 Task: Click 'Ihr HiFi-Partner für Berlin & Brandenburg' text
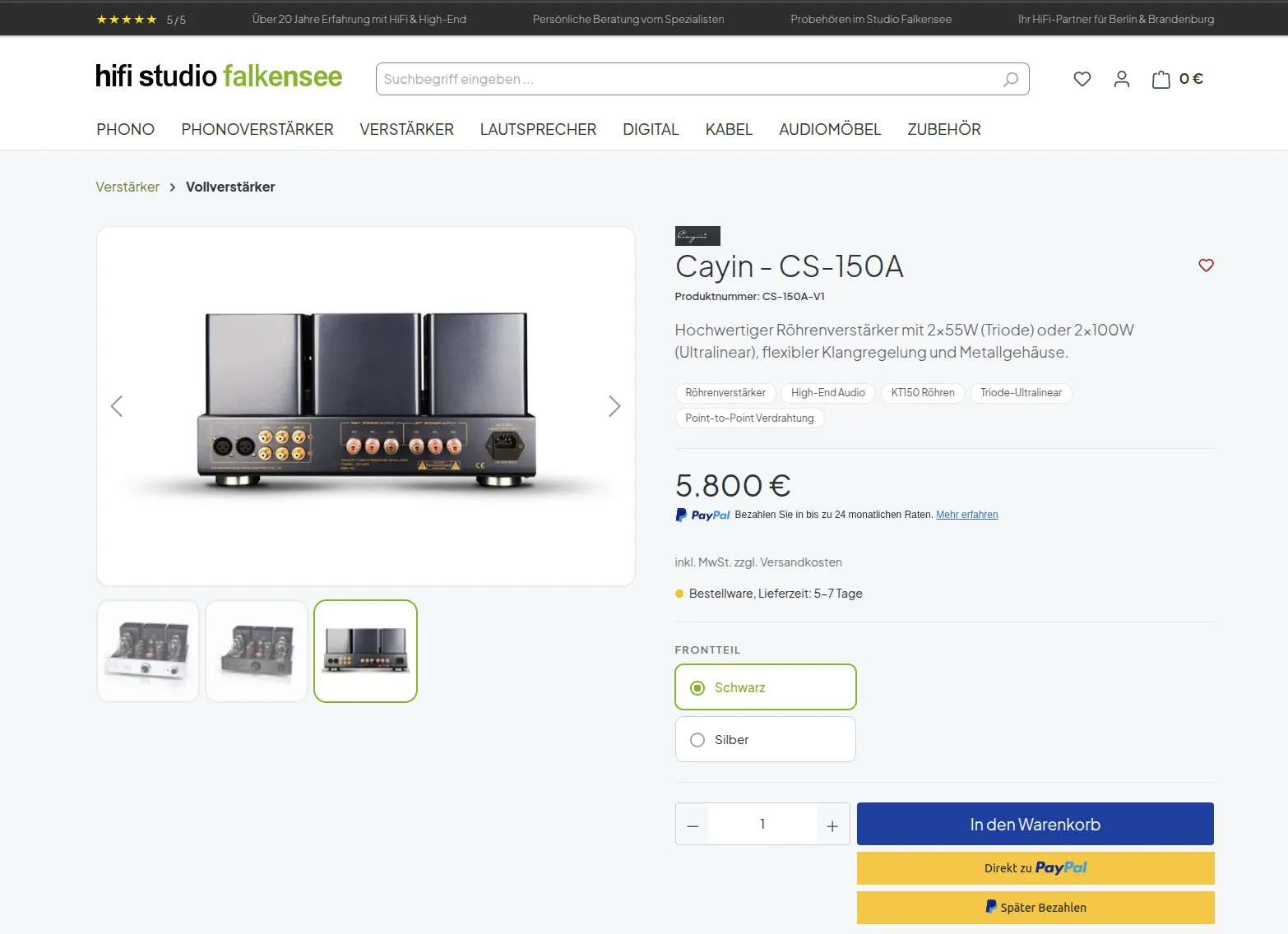[1116, 19]
